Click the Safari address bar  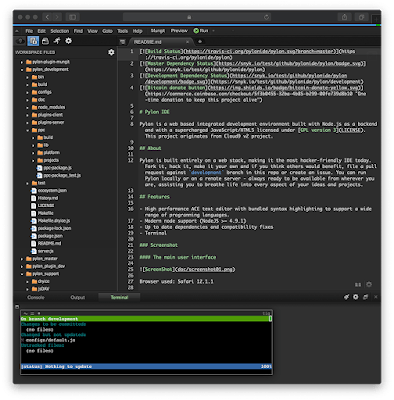[x=197, y=17]
